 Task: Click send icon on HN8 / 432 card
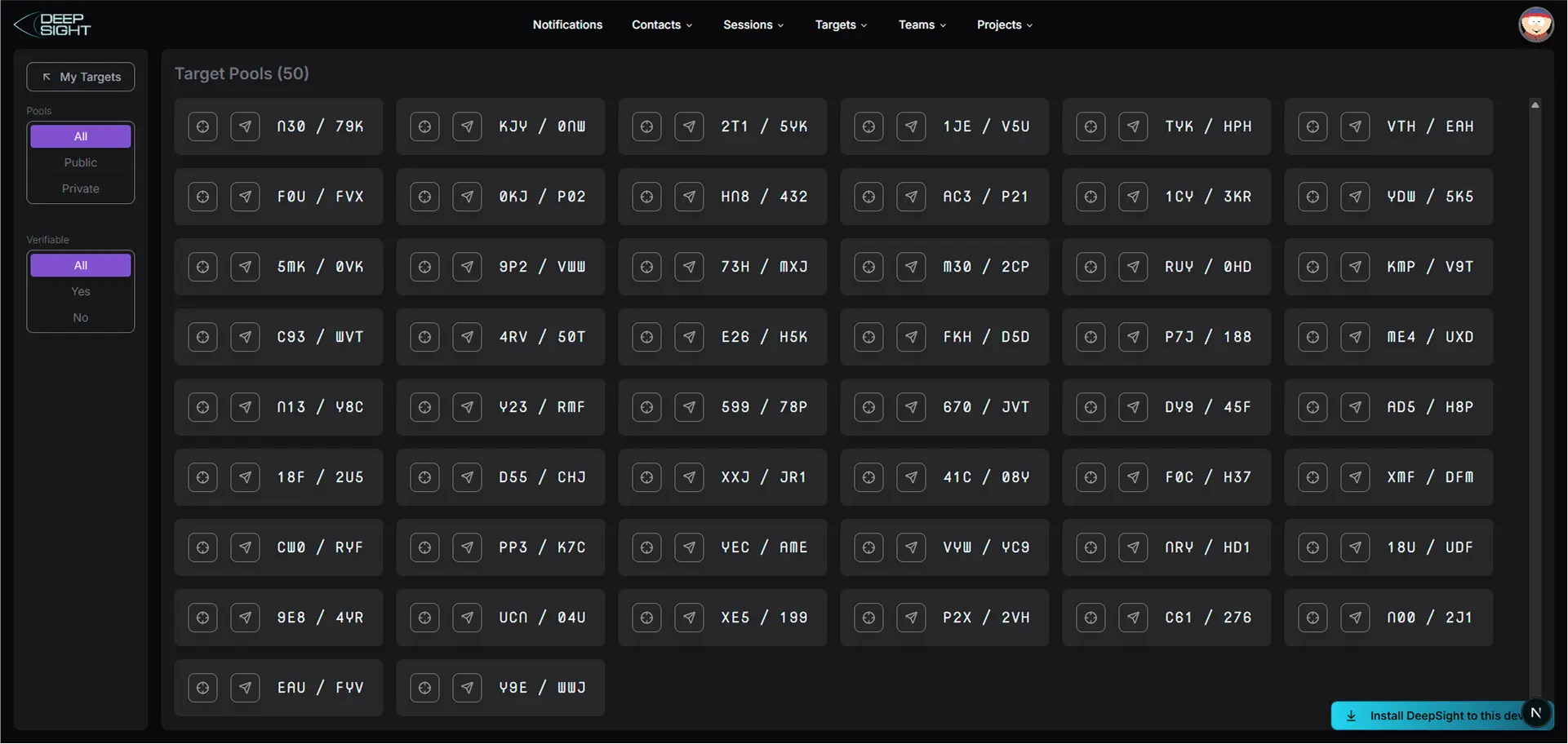pos(689,197)
